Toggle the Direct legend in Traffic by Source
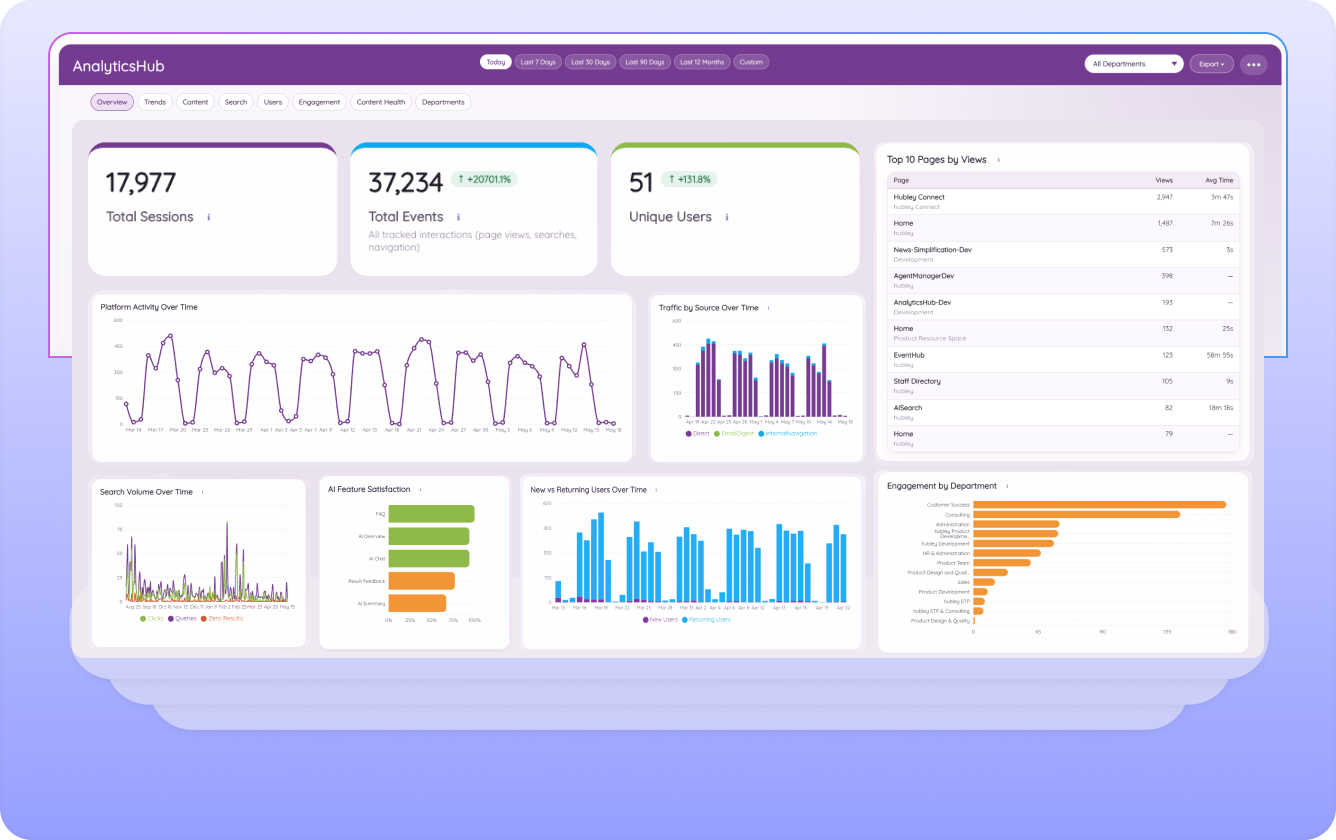 coord(697,433)
